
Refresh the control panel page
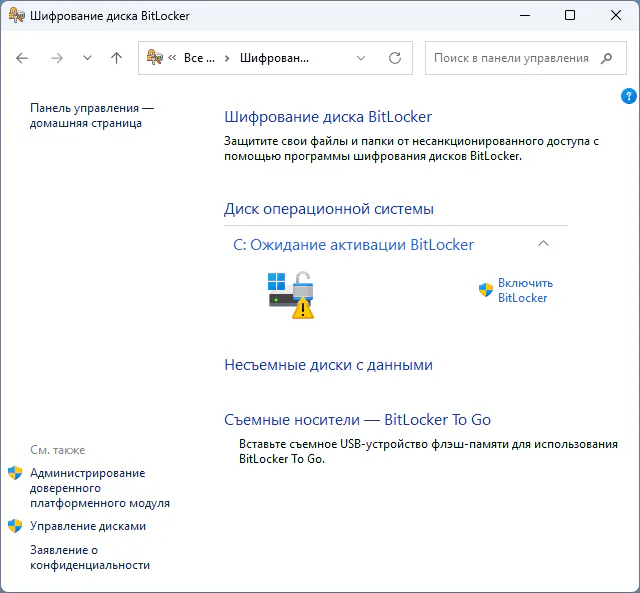pos(395,58)
